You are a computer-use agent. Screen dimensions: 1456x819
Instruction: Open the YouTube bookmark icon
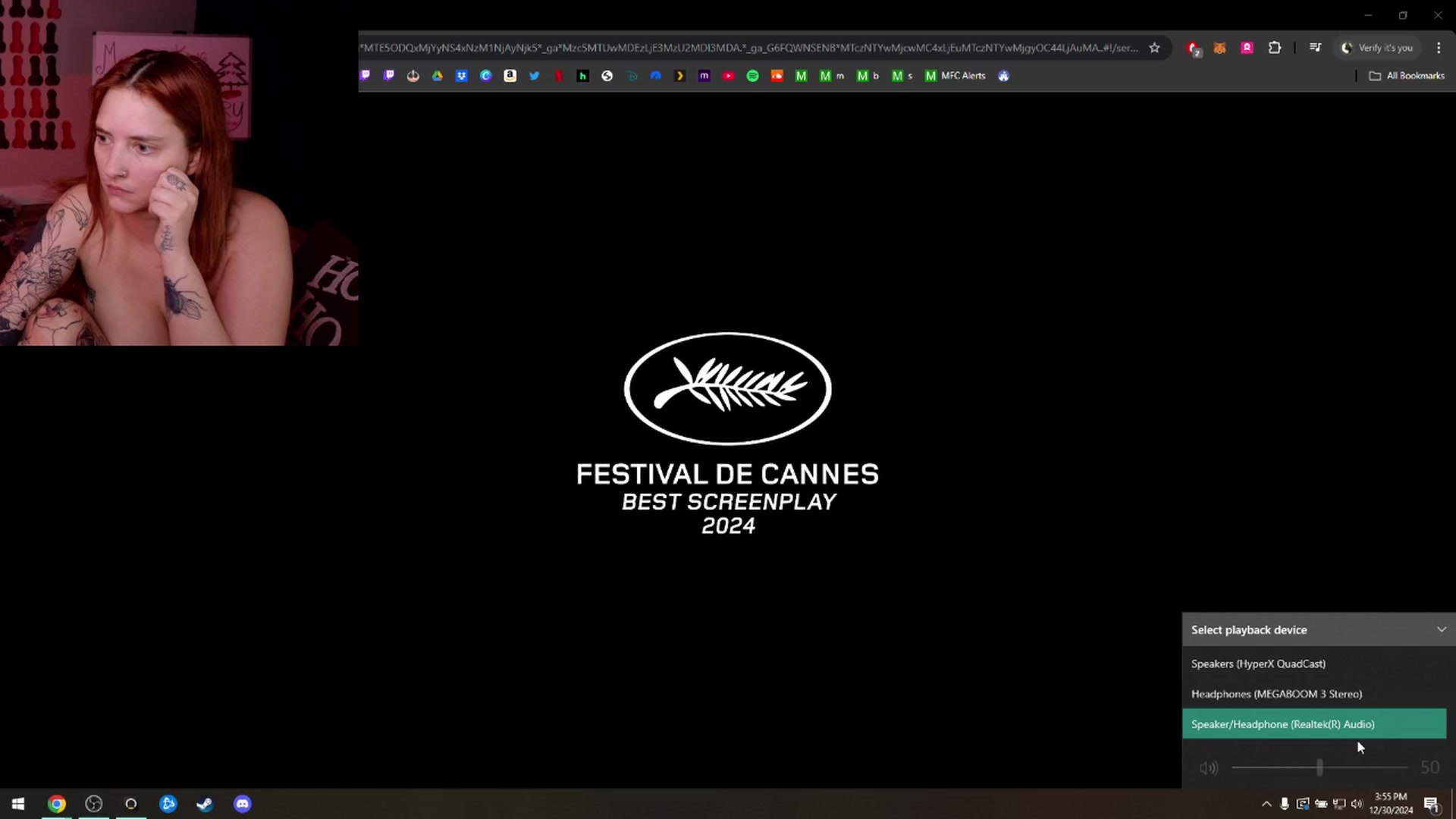point(729,76)
